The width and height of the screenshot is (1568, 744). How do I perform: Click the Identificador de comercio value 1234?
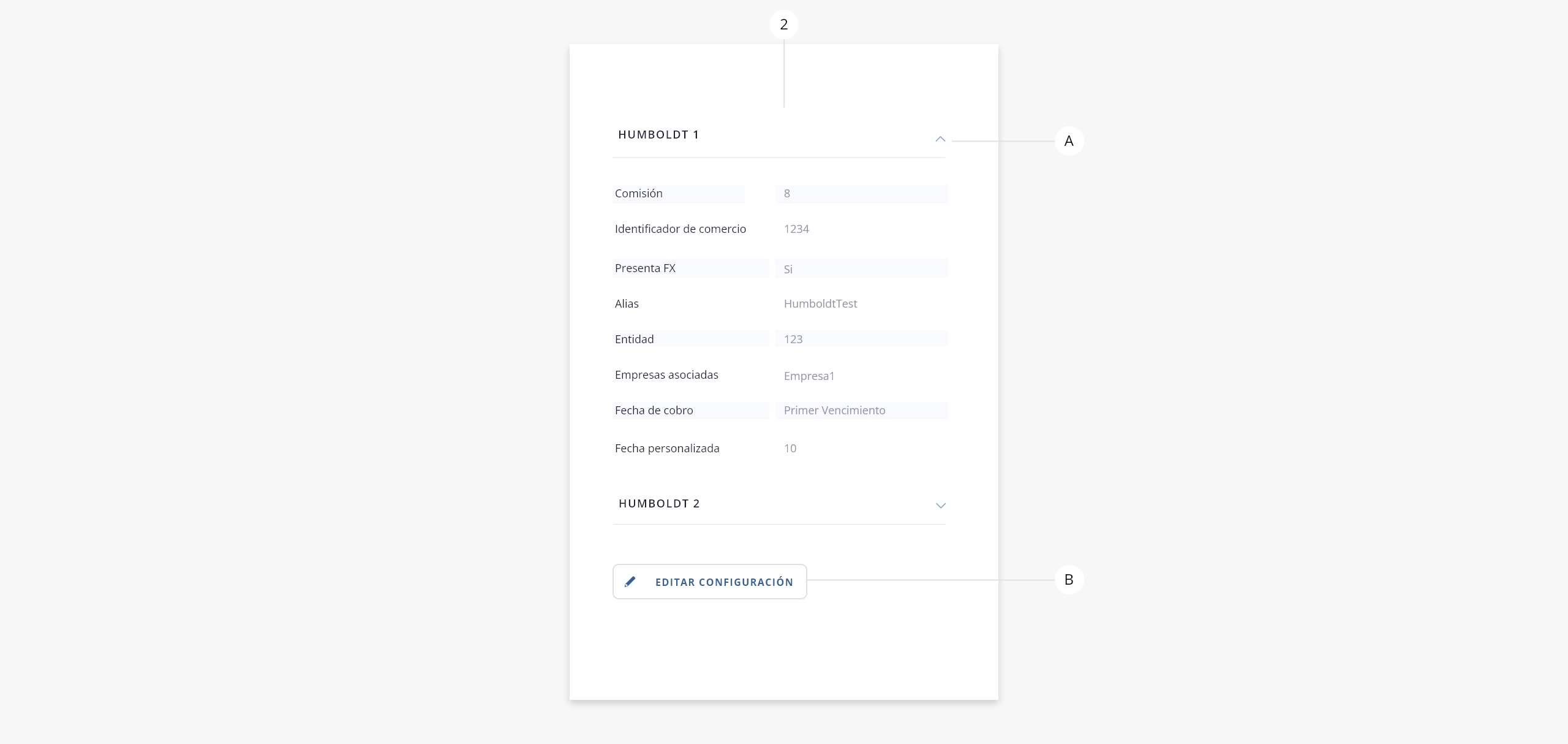coord(796,229)
